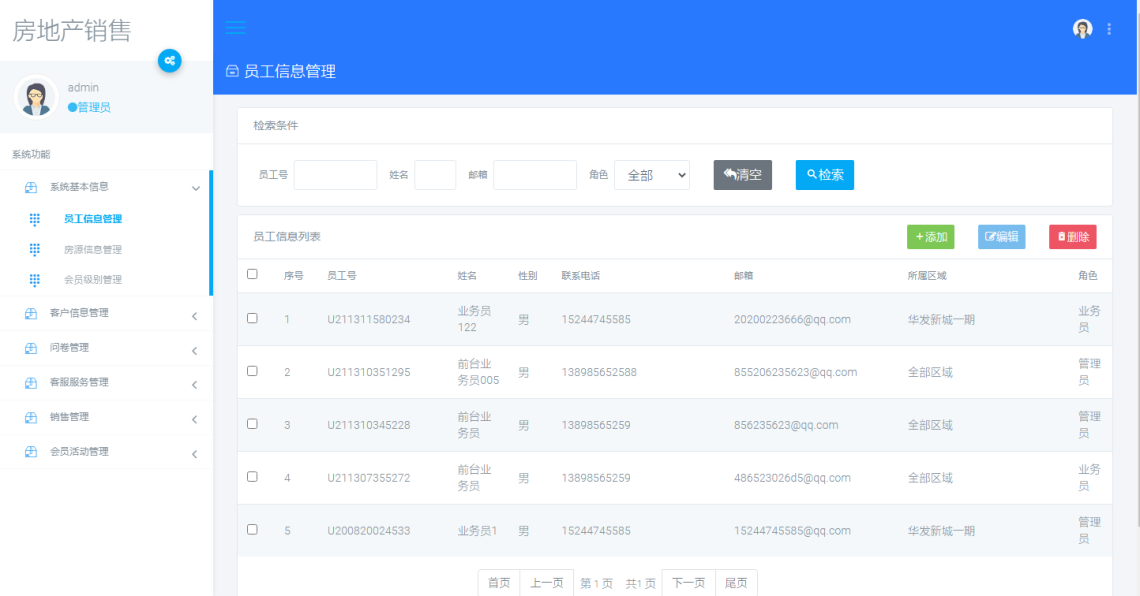Click the panel icon next to 销售管理
1140x596 pixels.
pyautogui.click(x=29, y=417)
